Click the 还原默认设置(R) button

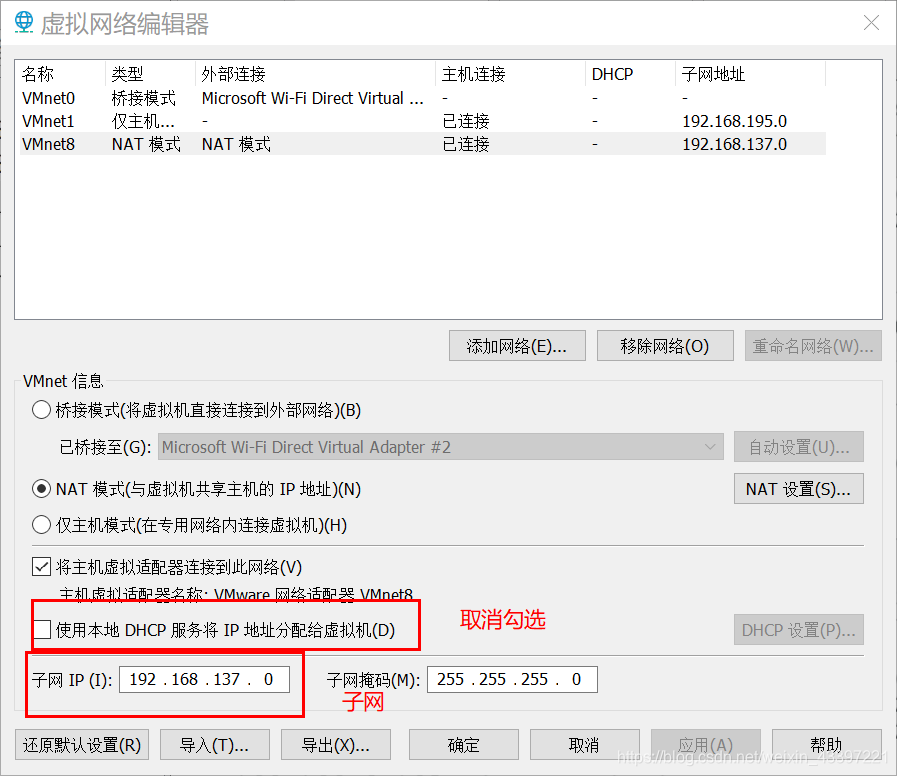(82, 745)
